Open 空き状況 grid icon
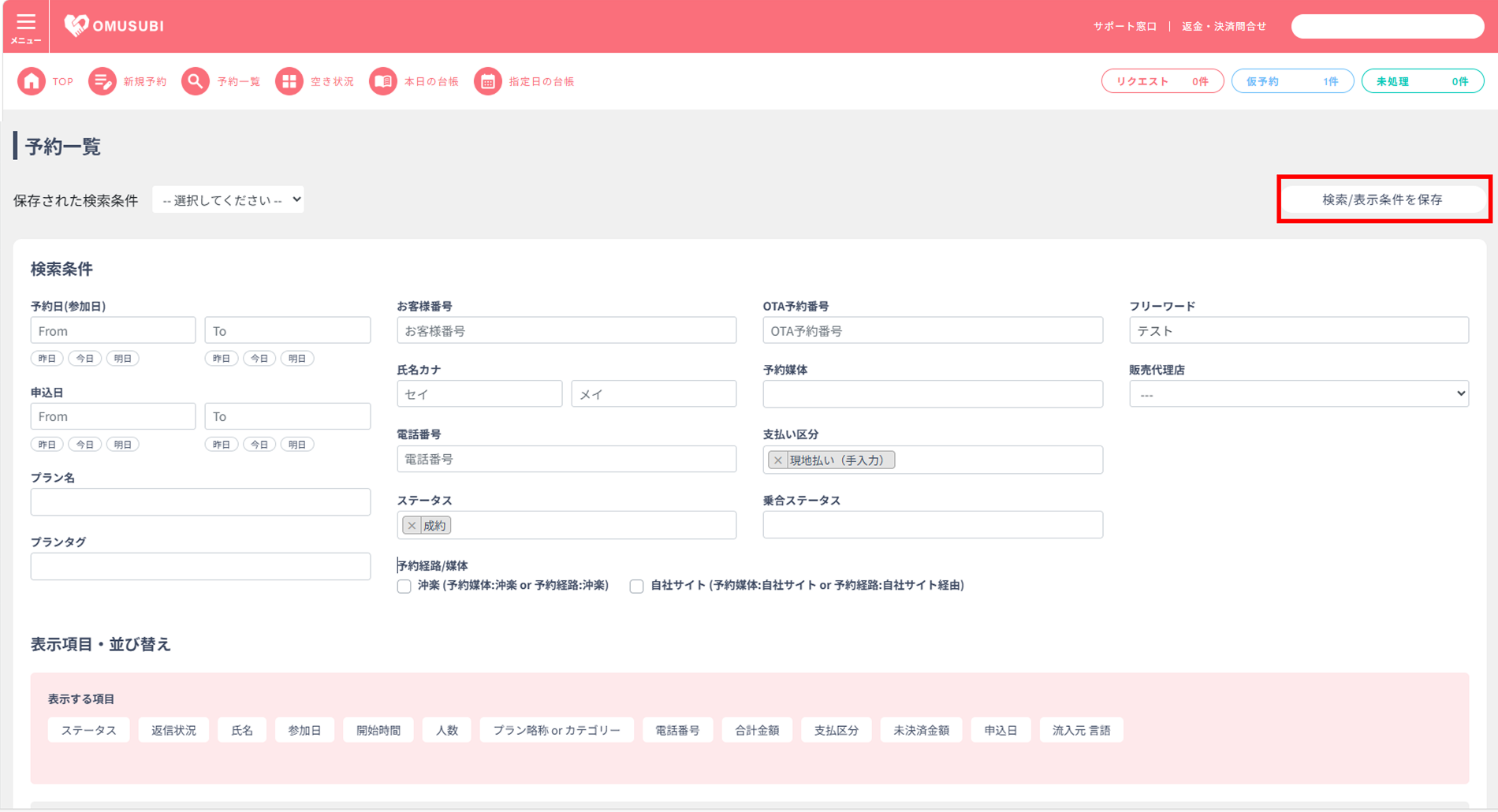Screen dimensions: 1498x812 point(289,81)
